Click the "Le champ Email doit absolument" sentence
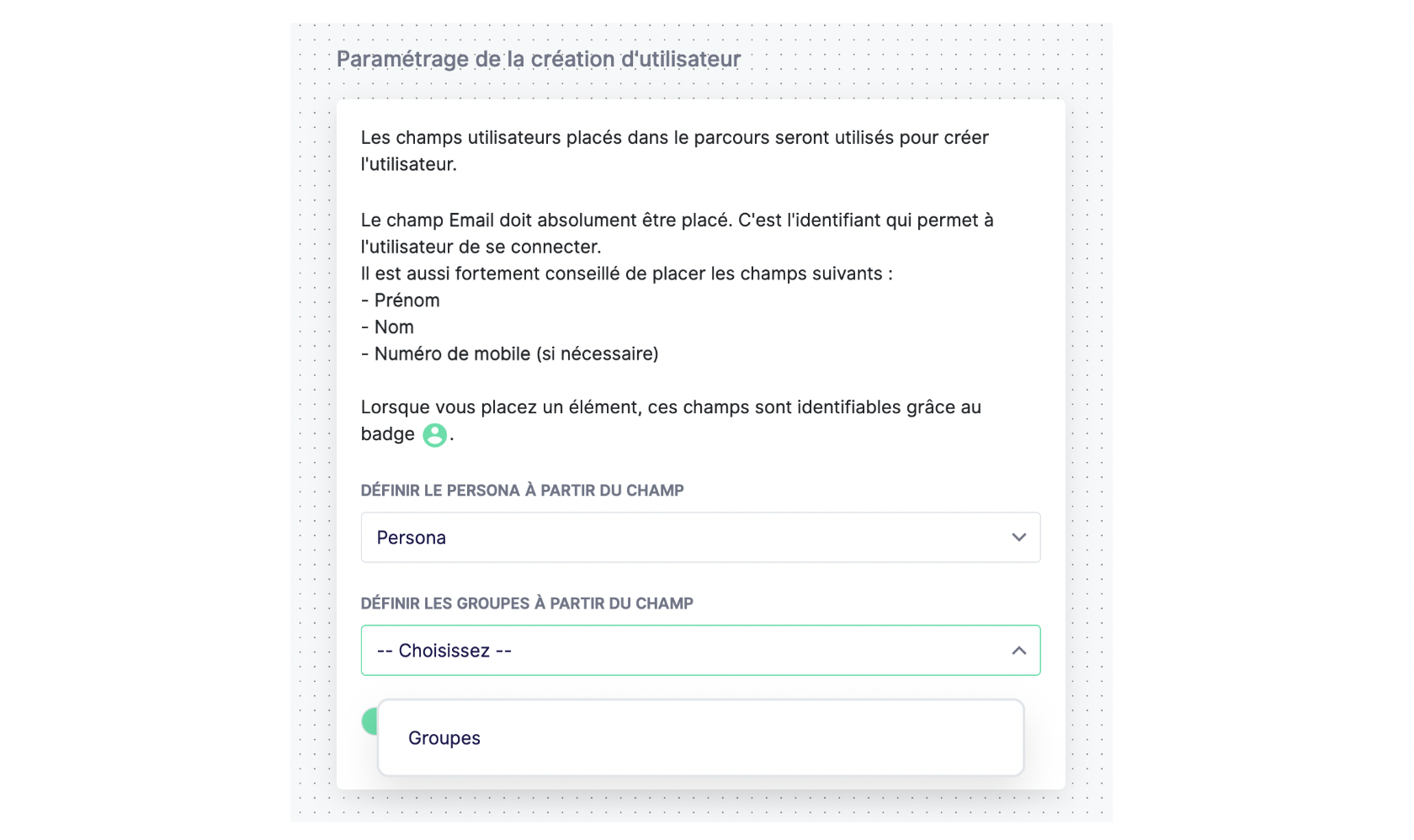The image size is (1414, 840). tap(677, 233)
